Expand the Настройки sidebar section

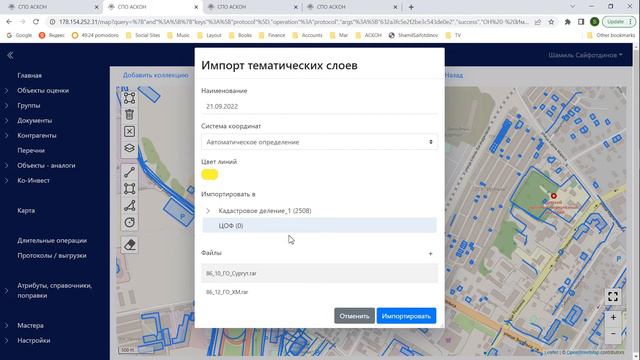coord(7,340)
